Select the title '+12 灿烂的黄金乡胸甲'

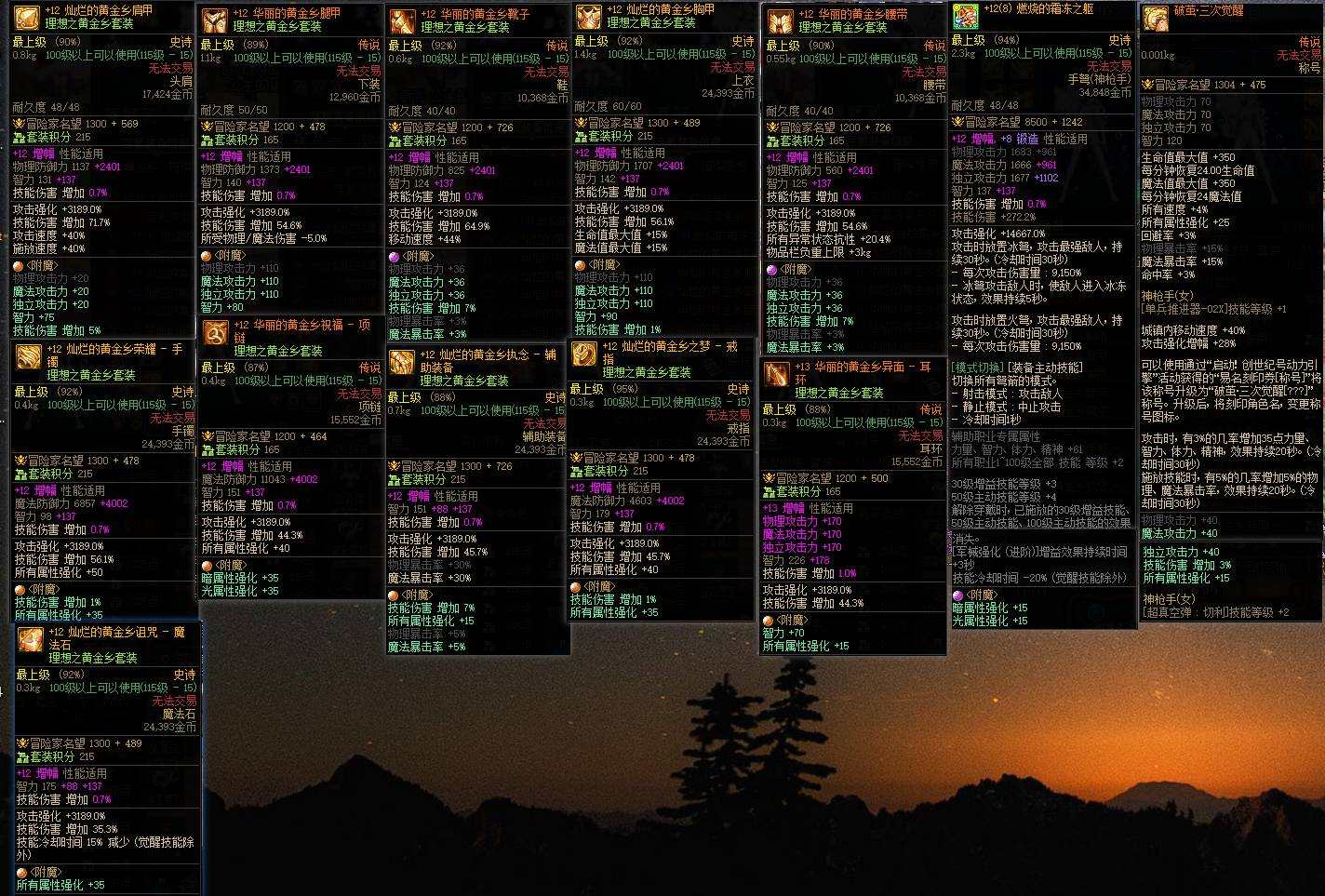(x=661, y=9)
